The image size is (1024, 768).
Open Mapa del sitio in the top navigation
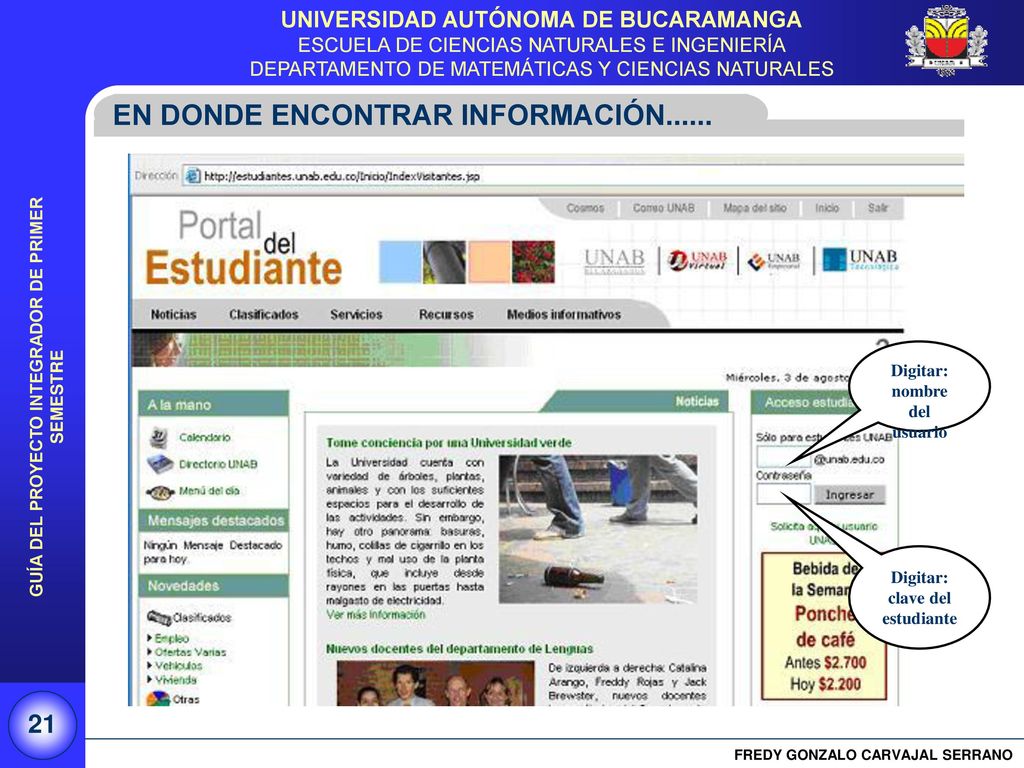point(754,208)
